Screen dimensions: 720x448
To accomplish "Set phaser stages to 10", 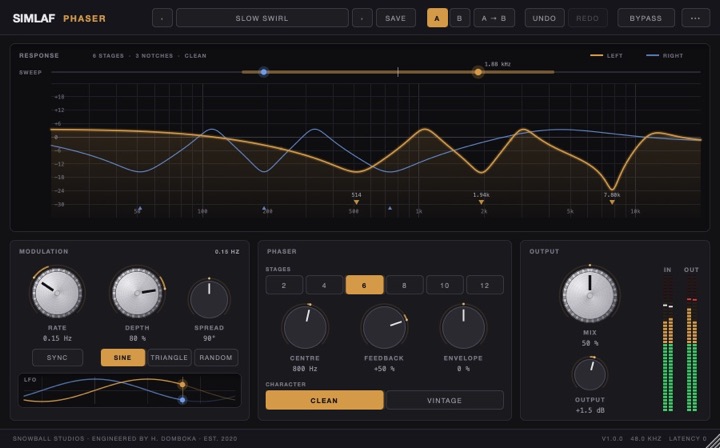I will [x=444, y=285].
